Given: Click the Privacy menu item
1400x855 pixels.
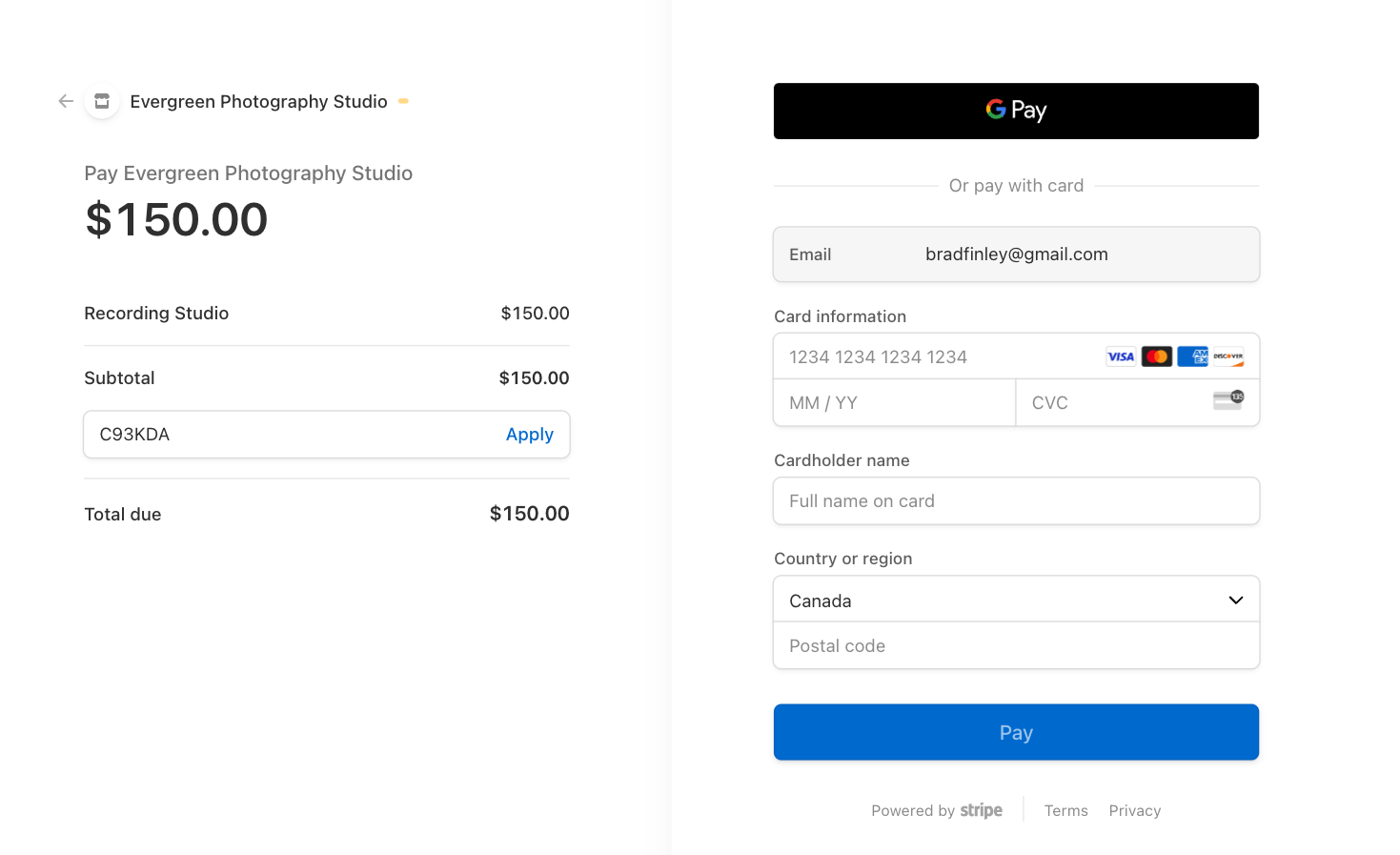Looking at the screenshot, I should point(1134,810).
